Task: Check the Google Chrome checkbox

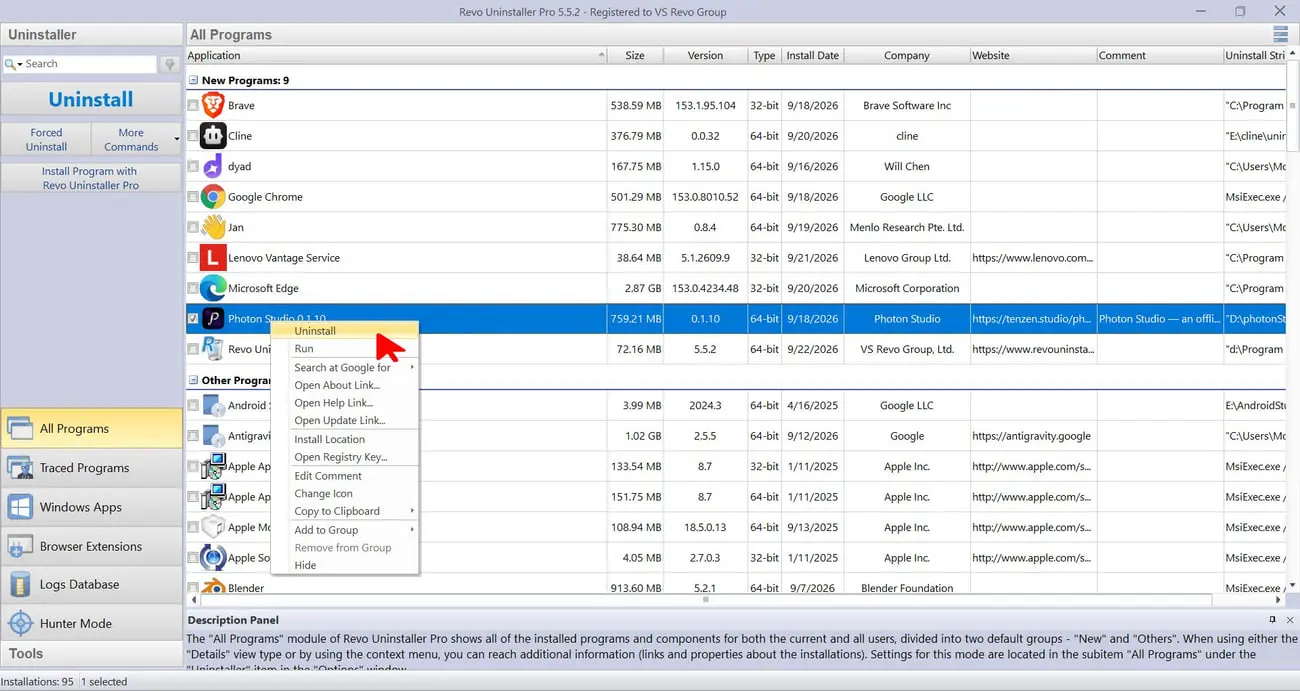Action: [x=192, y=196]
